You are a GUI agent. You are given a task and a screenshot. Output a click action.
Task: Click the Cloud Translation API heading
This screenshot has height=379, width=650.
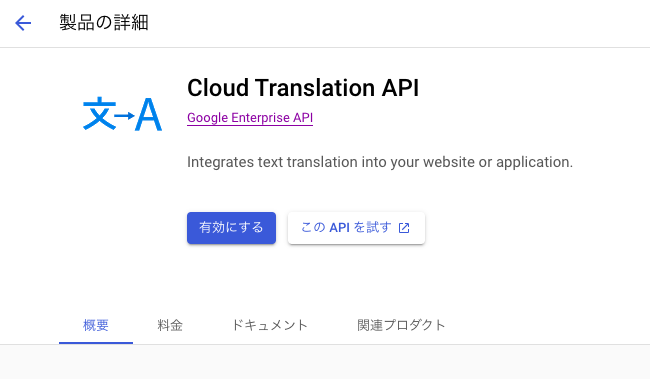pyautogui.click(x=303, y=88)
